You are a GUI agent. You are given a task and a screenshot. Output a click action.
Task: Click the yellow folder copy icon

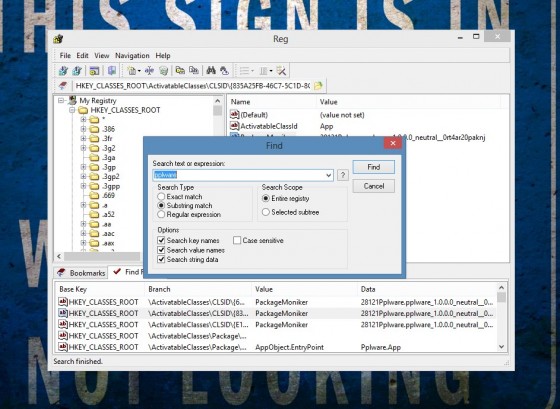click(180, 71)
